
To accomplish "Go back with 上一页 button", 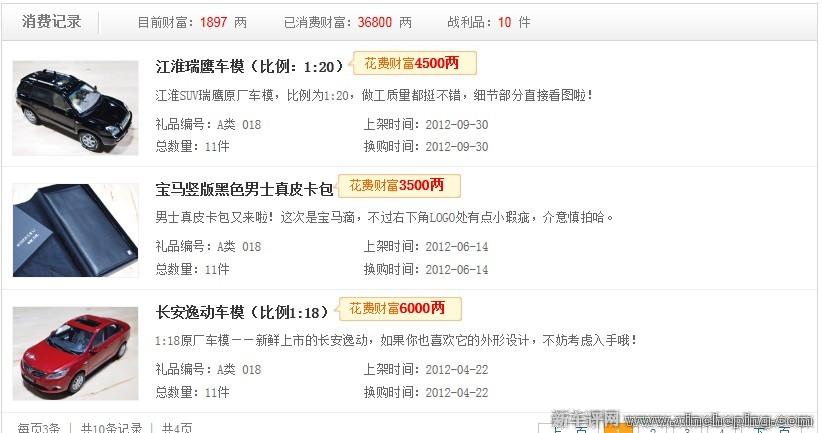I will click(570, 429).
